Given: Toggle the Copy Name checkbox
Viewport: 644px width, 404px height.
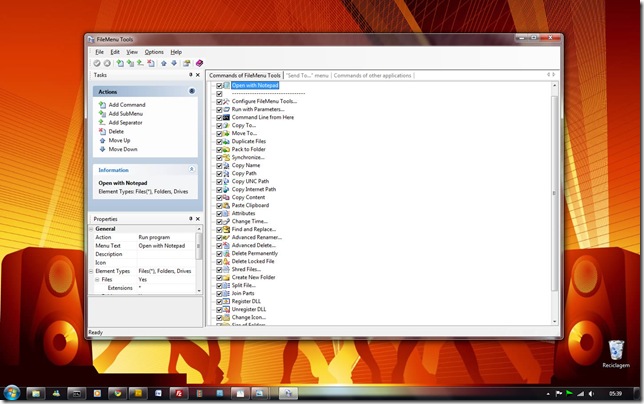Looking at the screenshot, I should click(x=219, y=165).
